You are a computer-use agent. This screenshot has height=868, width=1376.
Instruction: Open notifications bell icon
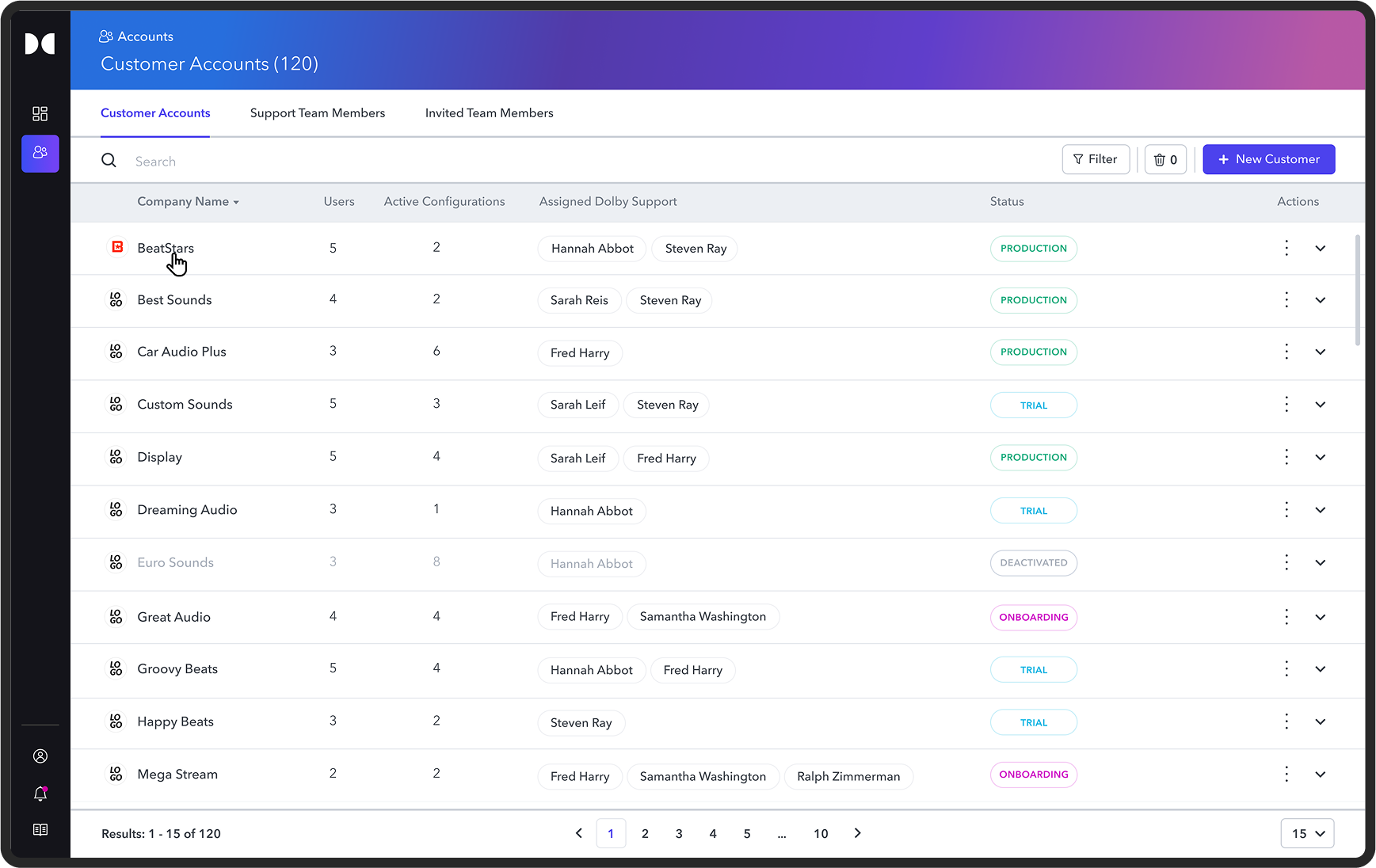click(40, 794)
